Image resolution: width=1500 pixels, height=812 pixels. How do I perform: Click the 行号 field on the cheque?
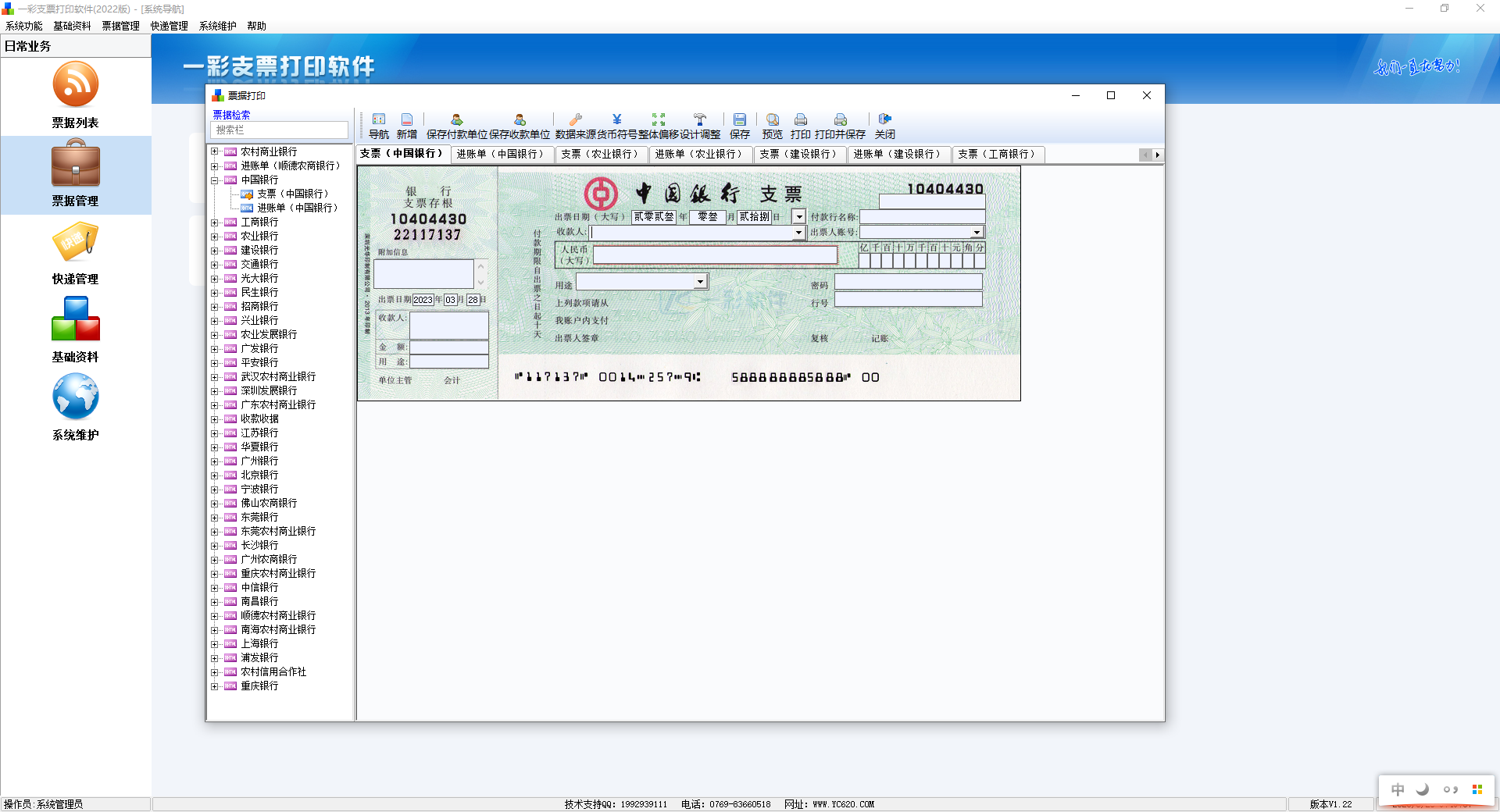click(x=908, y=300)
